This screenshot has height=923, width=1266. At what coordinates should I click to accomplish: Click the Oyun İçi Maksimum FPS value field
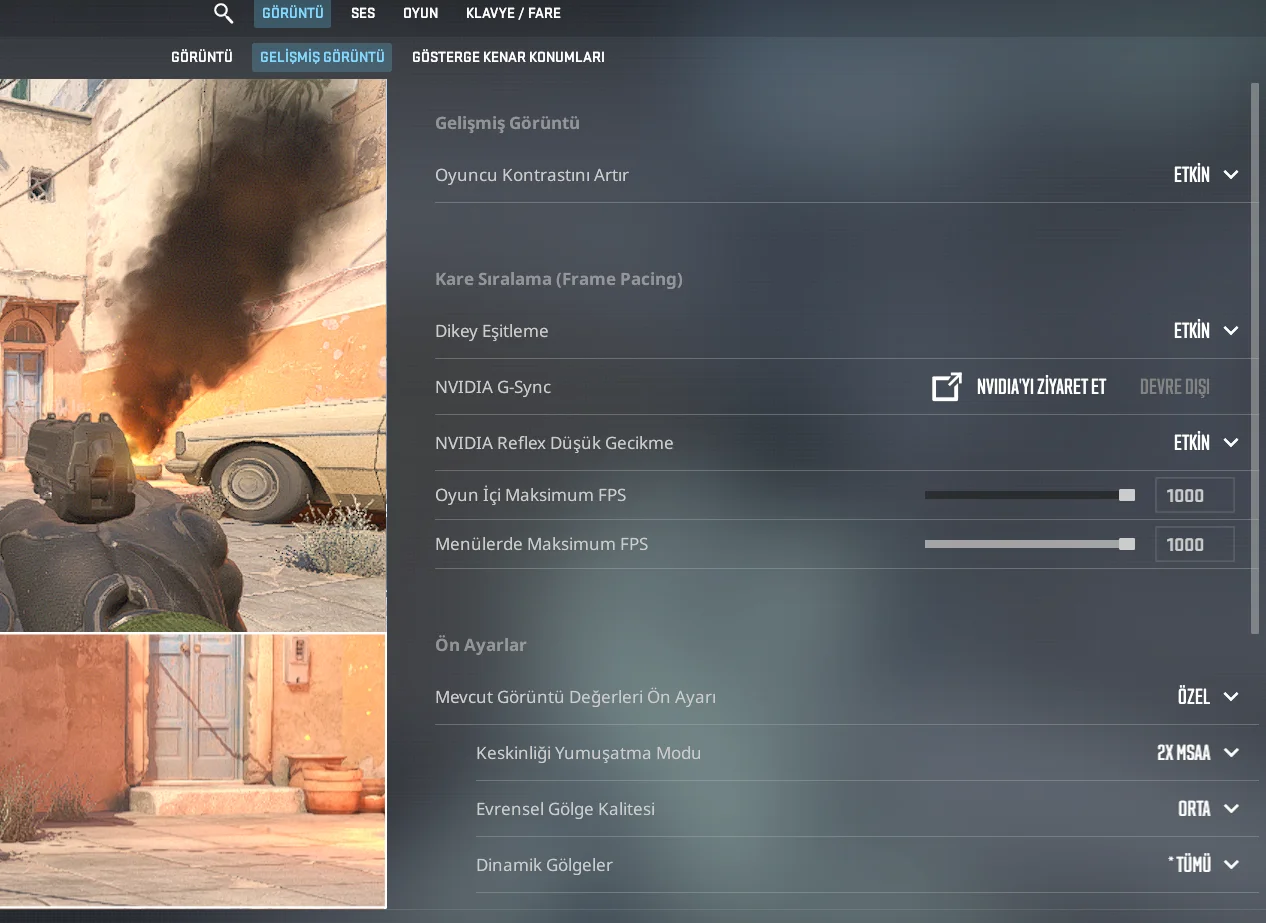coord(1195,495)
